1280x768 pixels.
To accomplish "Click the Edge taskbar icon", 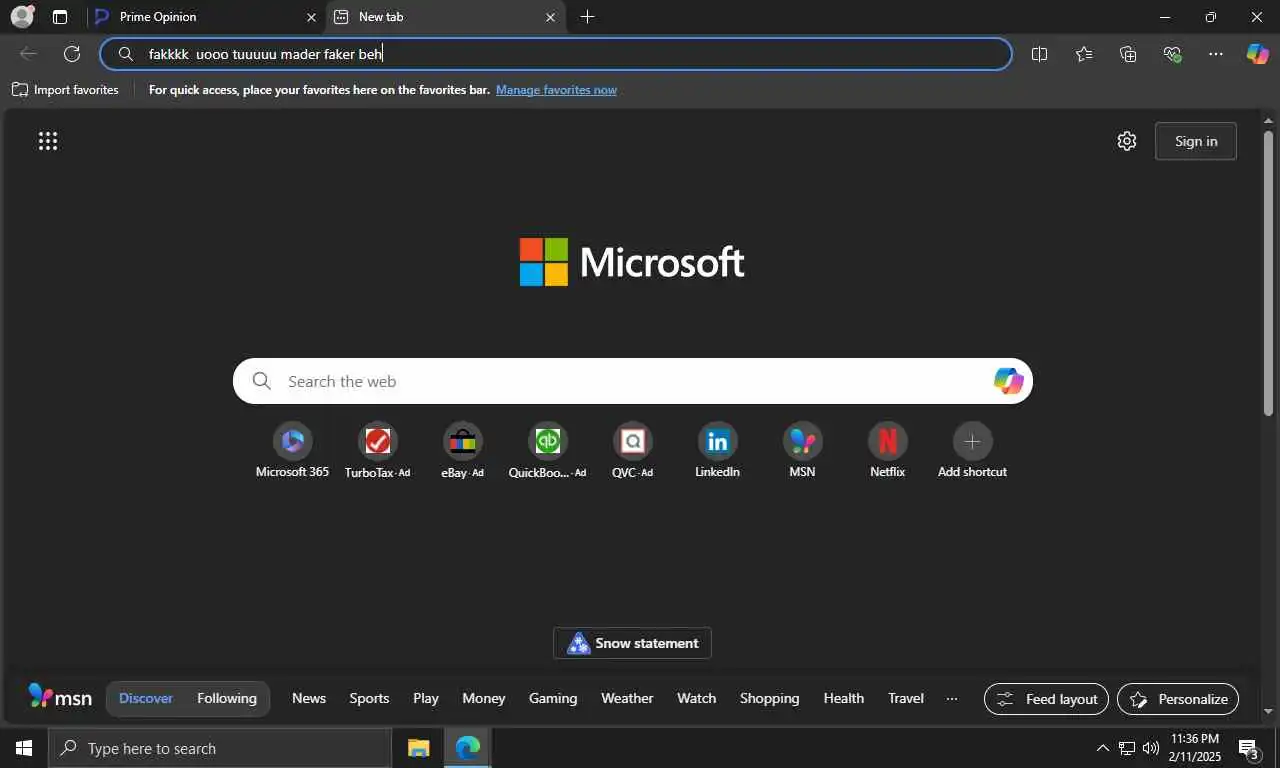I will coord(467,748).
